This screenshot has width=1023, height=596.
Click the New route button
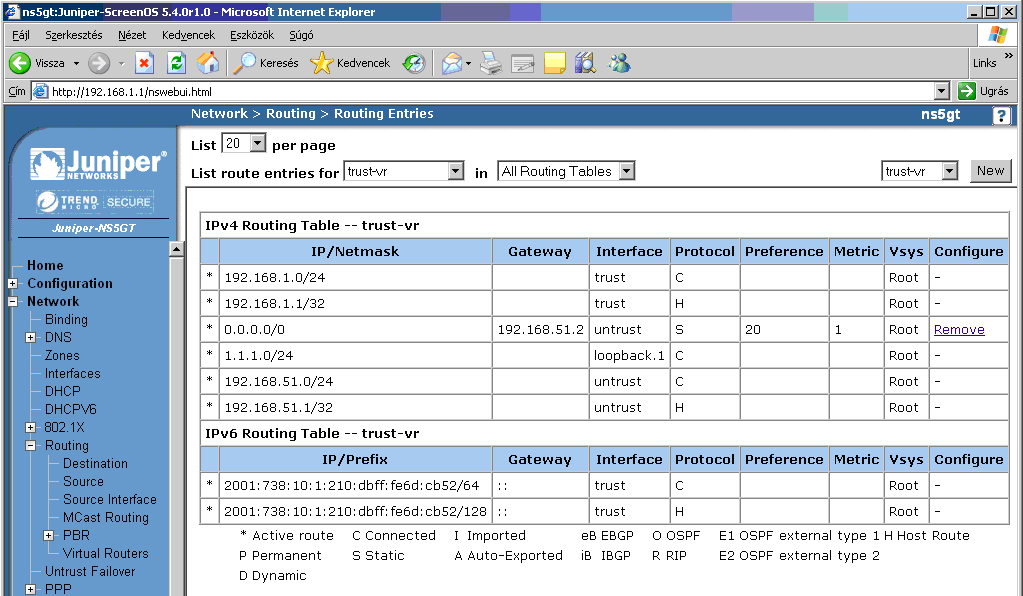(x=990, y=171)
